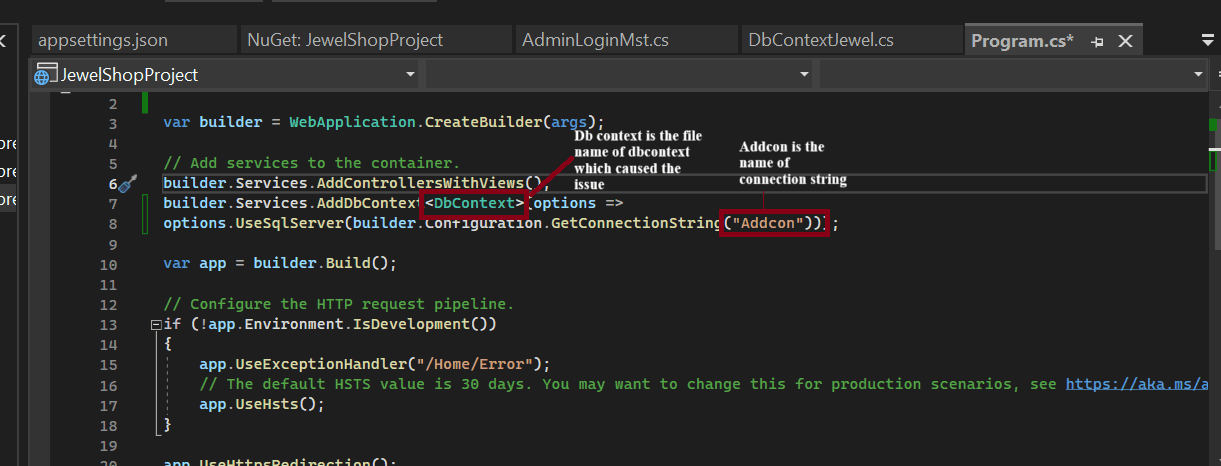Collapse the if block on line 13
The width and height of the screenshot is (1221, 466).
pos(154,325)
